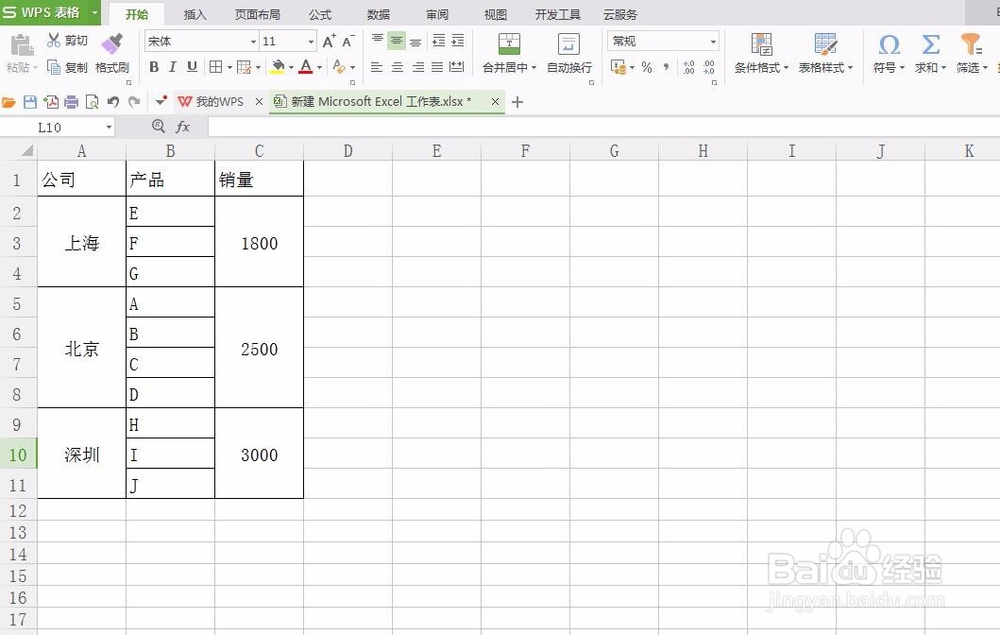
Task: Undo the last action
Action: 113,102
